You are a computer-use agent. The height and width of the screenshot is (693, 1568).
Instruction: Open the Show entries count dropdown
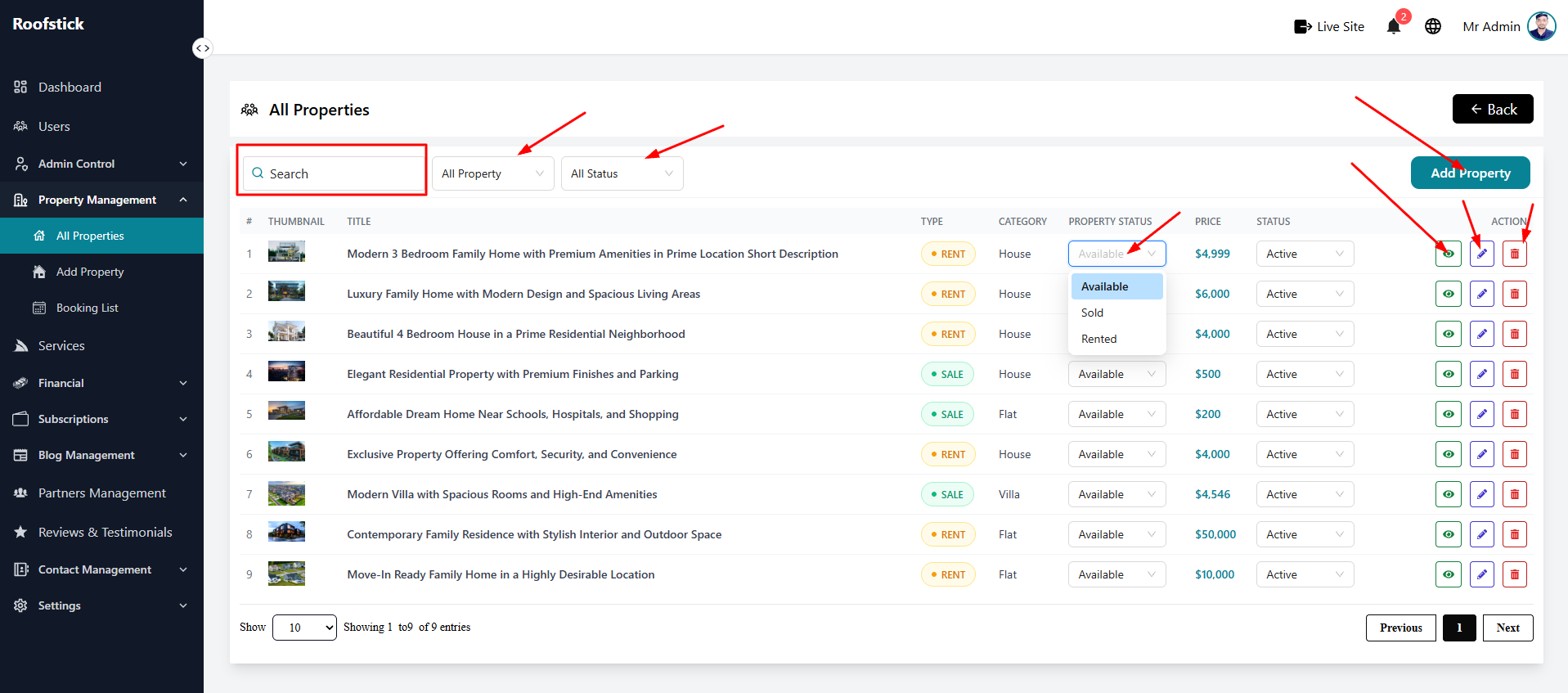tap(304, 628)
